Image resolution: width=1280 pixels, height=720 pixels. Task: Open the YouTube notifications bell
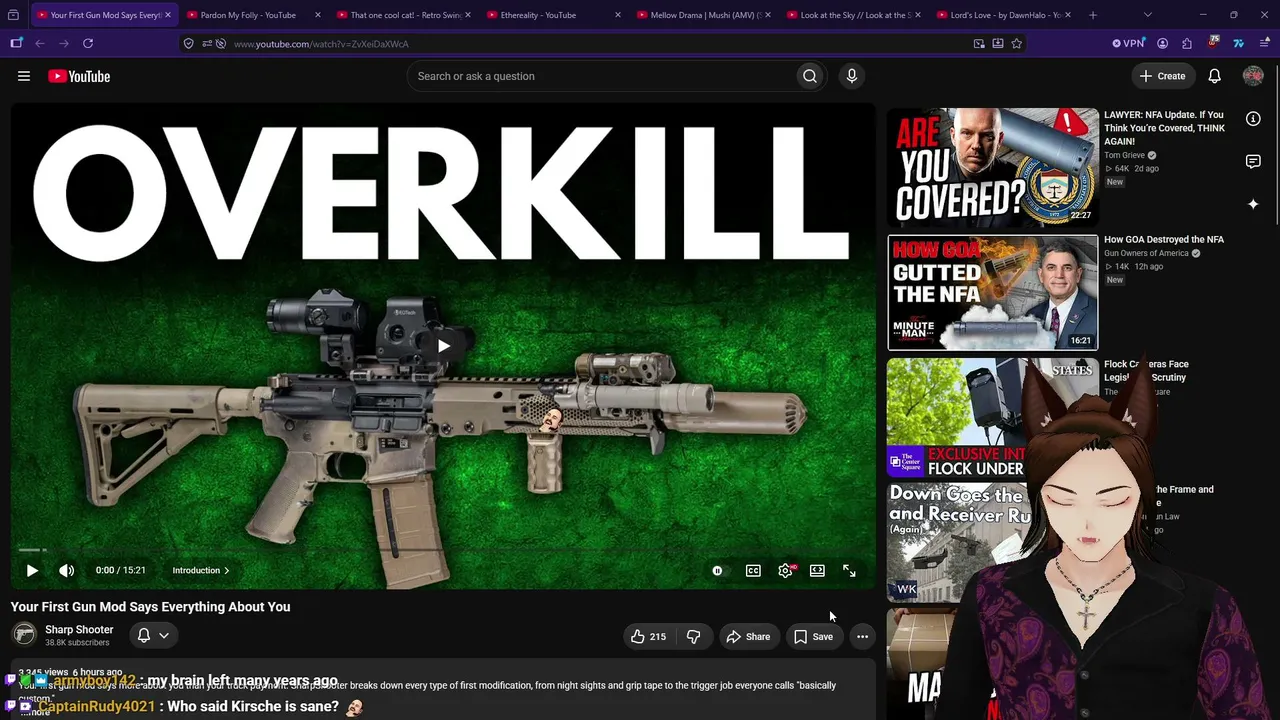(x=1214, y=76)
